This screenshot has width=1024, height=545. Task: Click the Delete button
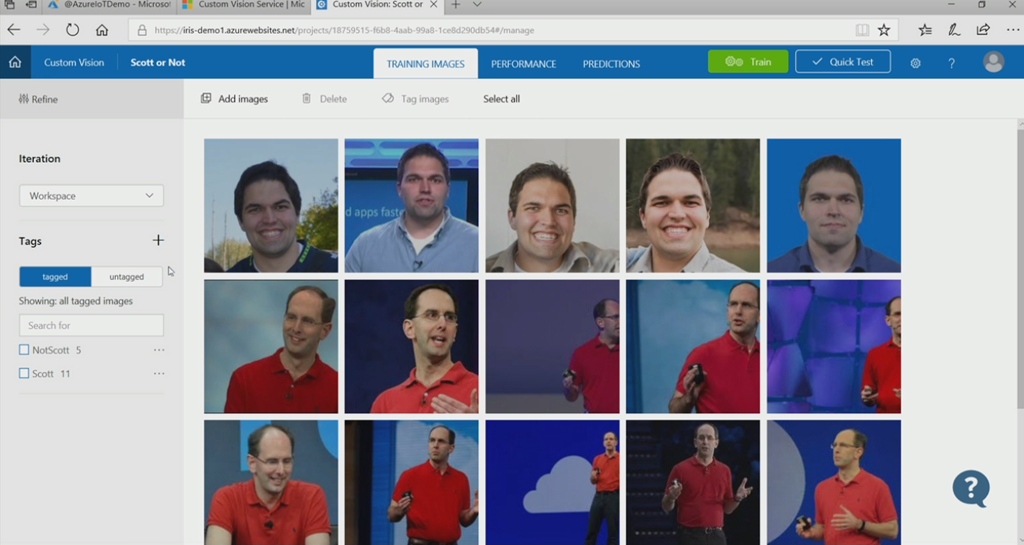(324, 99)
